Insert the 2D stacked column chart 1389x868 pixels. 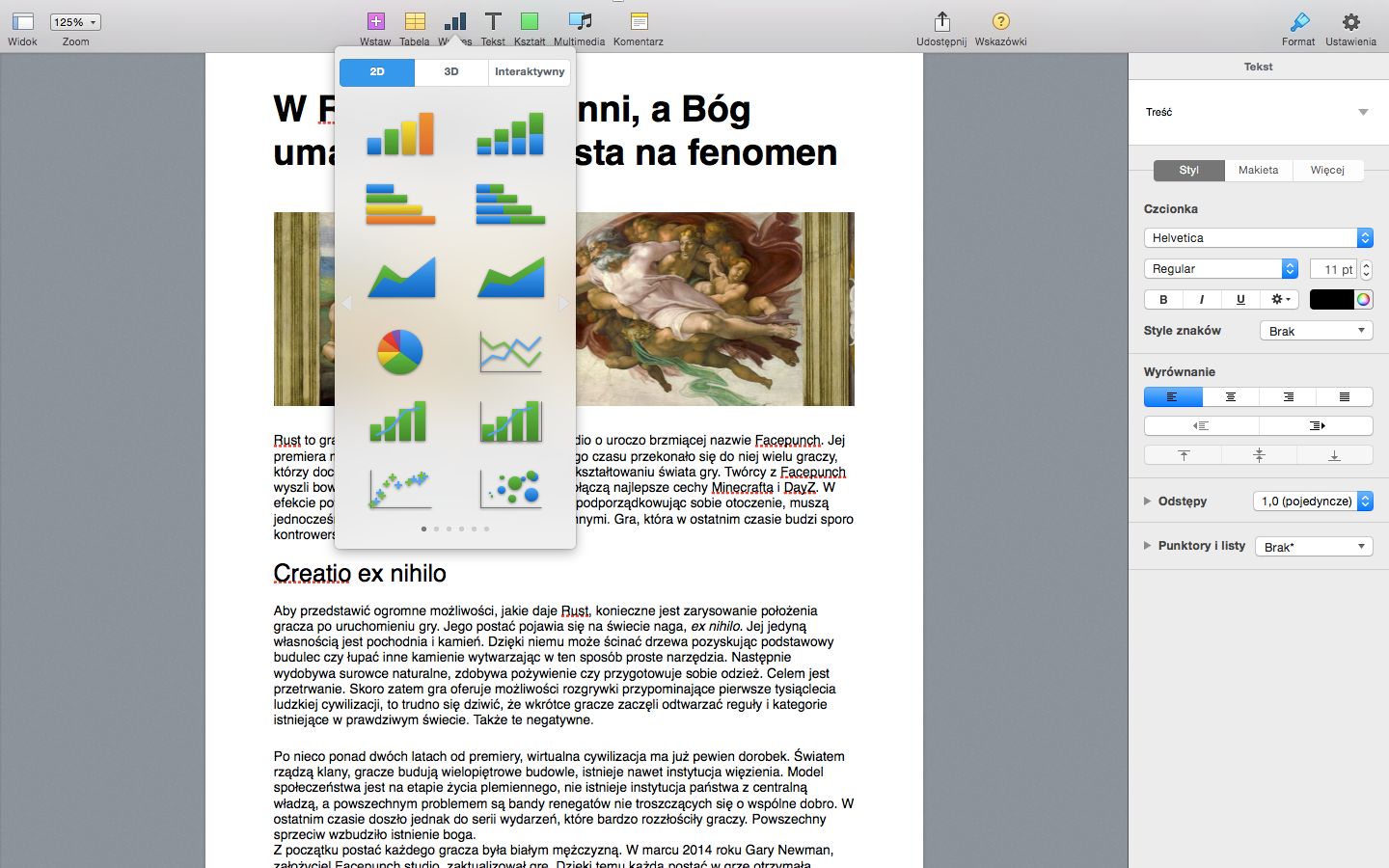(510, 134)
